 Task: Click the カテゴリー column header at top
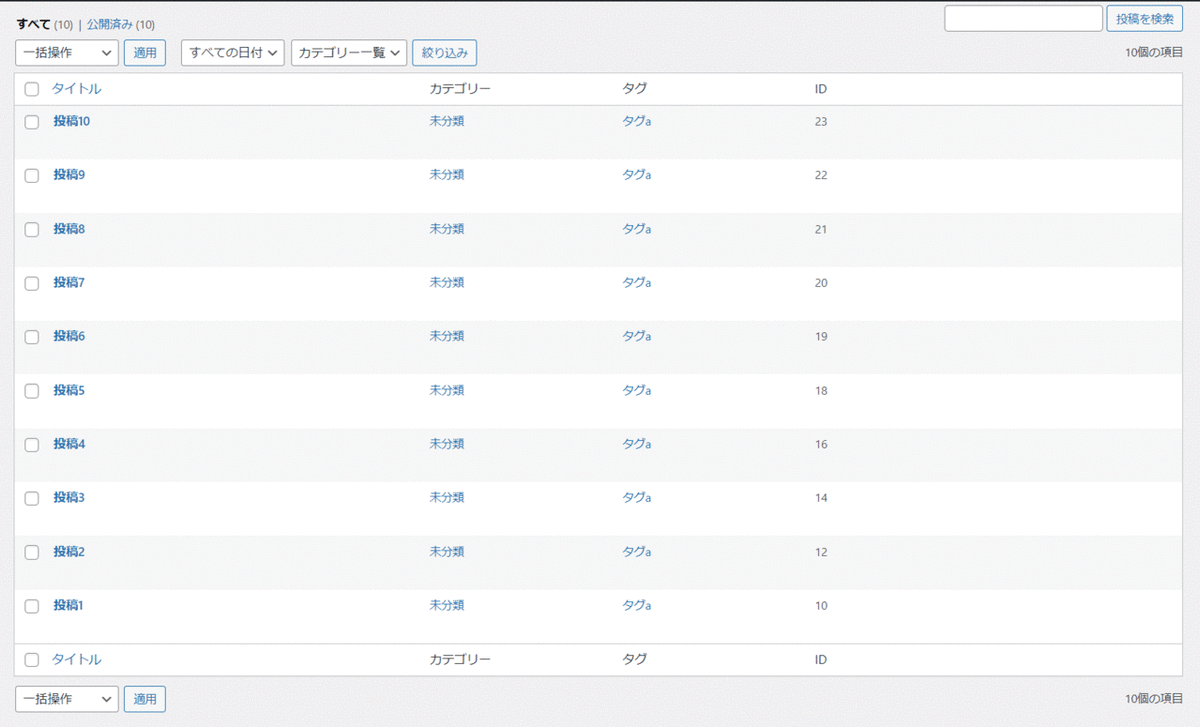point(460,89)
